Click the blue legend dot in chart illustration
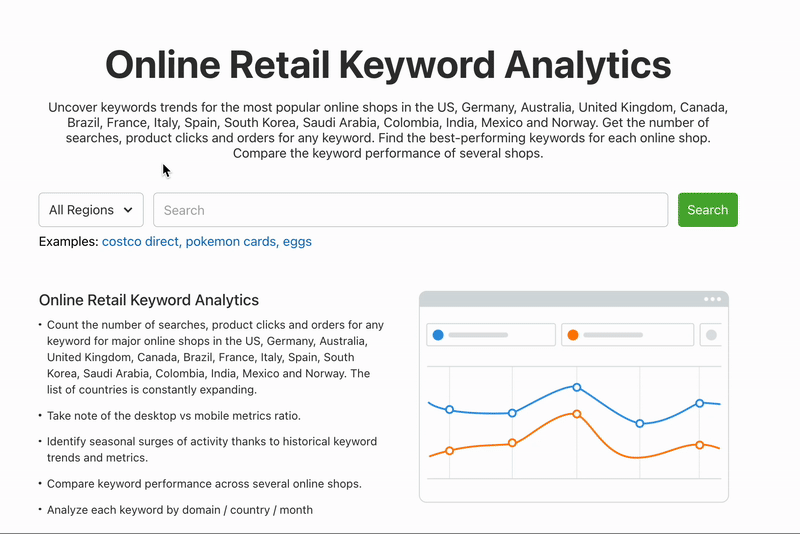 (438, 334)
